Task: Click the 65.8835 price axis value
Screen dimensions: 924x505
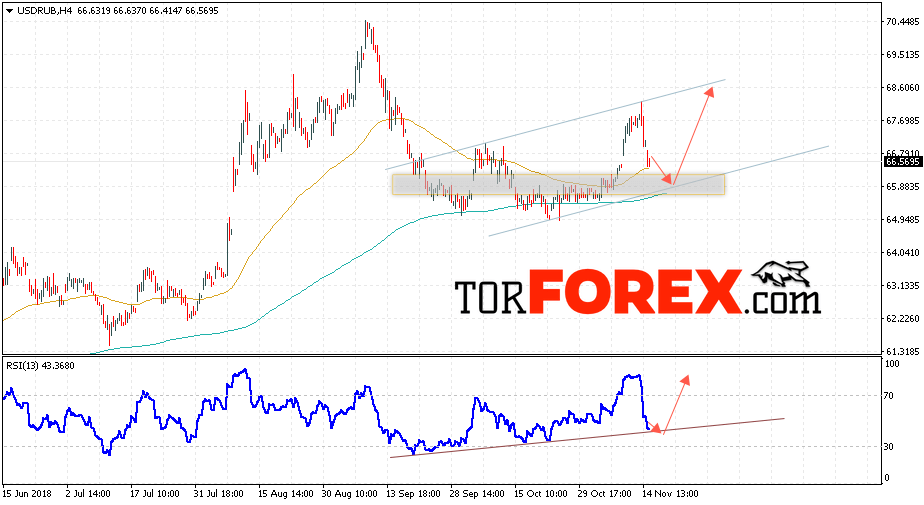Action: point(903,187)
